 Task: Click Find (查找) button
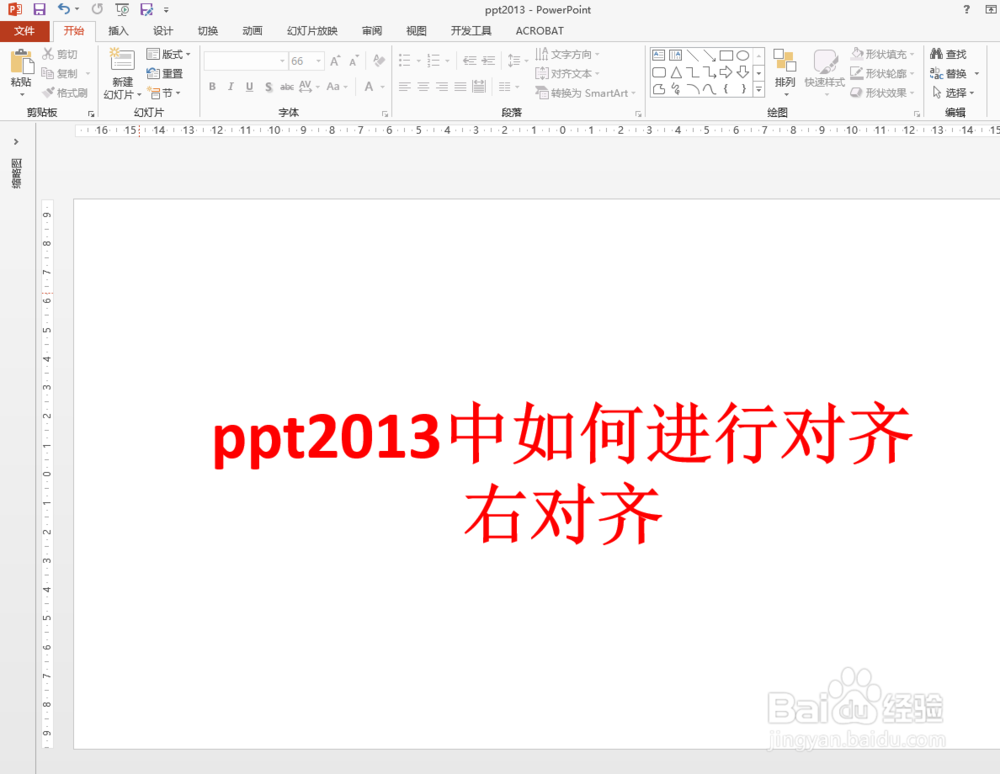[x=948, y=54]
